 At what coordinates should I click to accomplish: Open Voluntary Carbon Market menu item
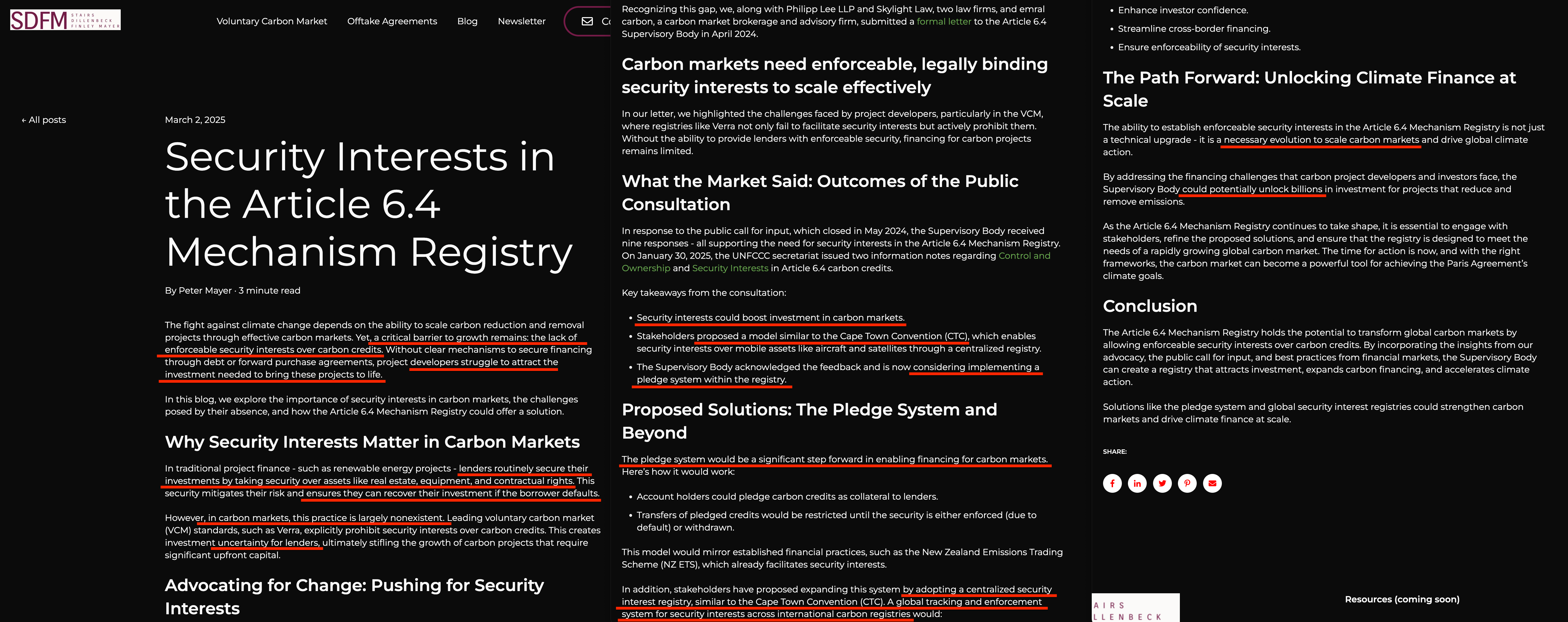272,21
